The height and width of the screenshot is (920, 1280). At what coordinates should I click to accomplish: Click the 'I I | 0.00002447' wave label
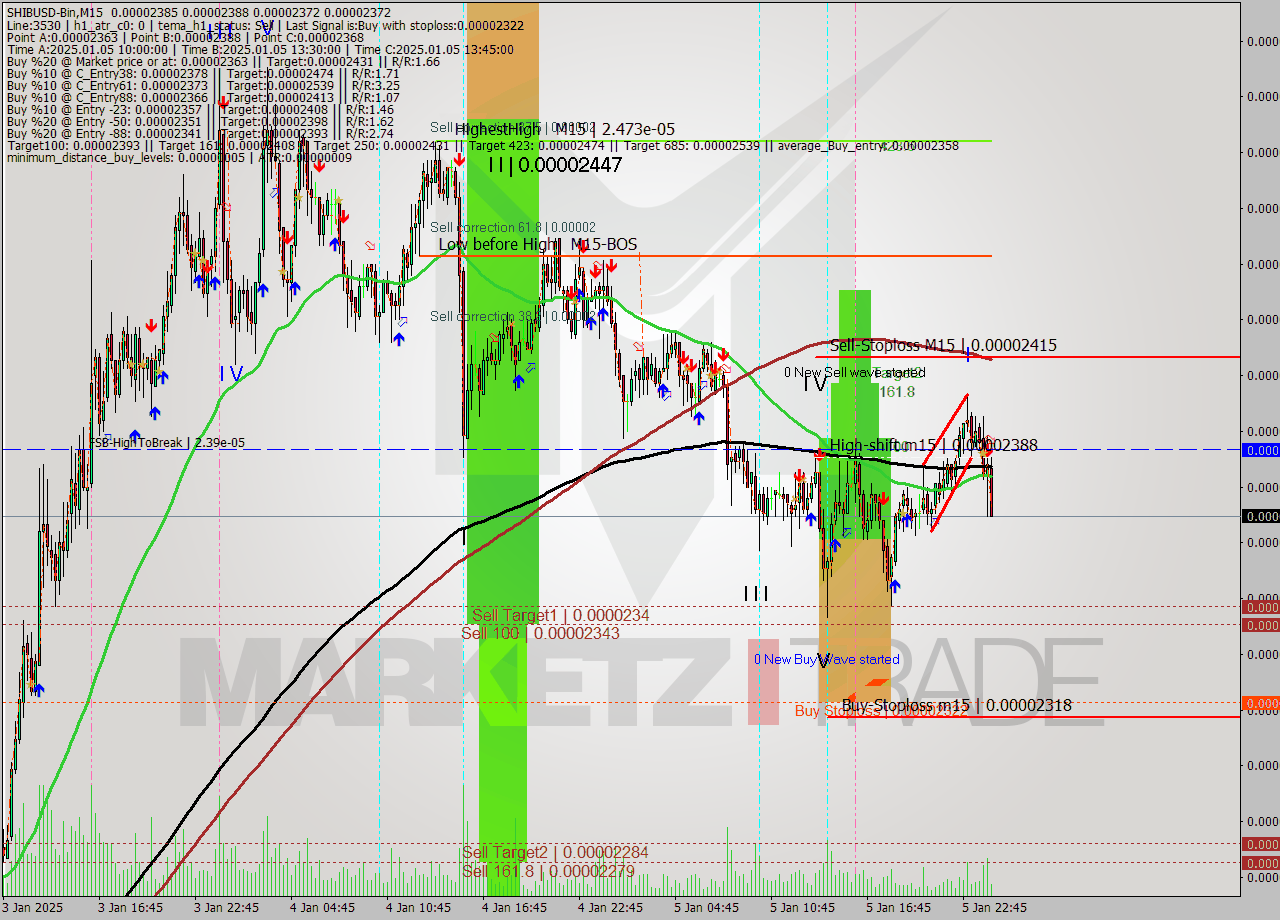tap(555, 165)
